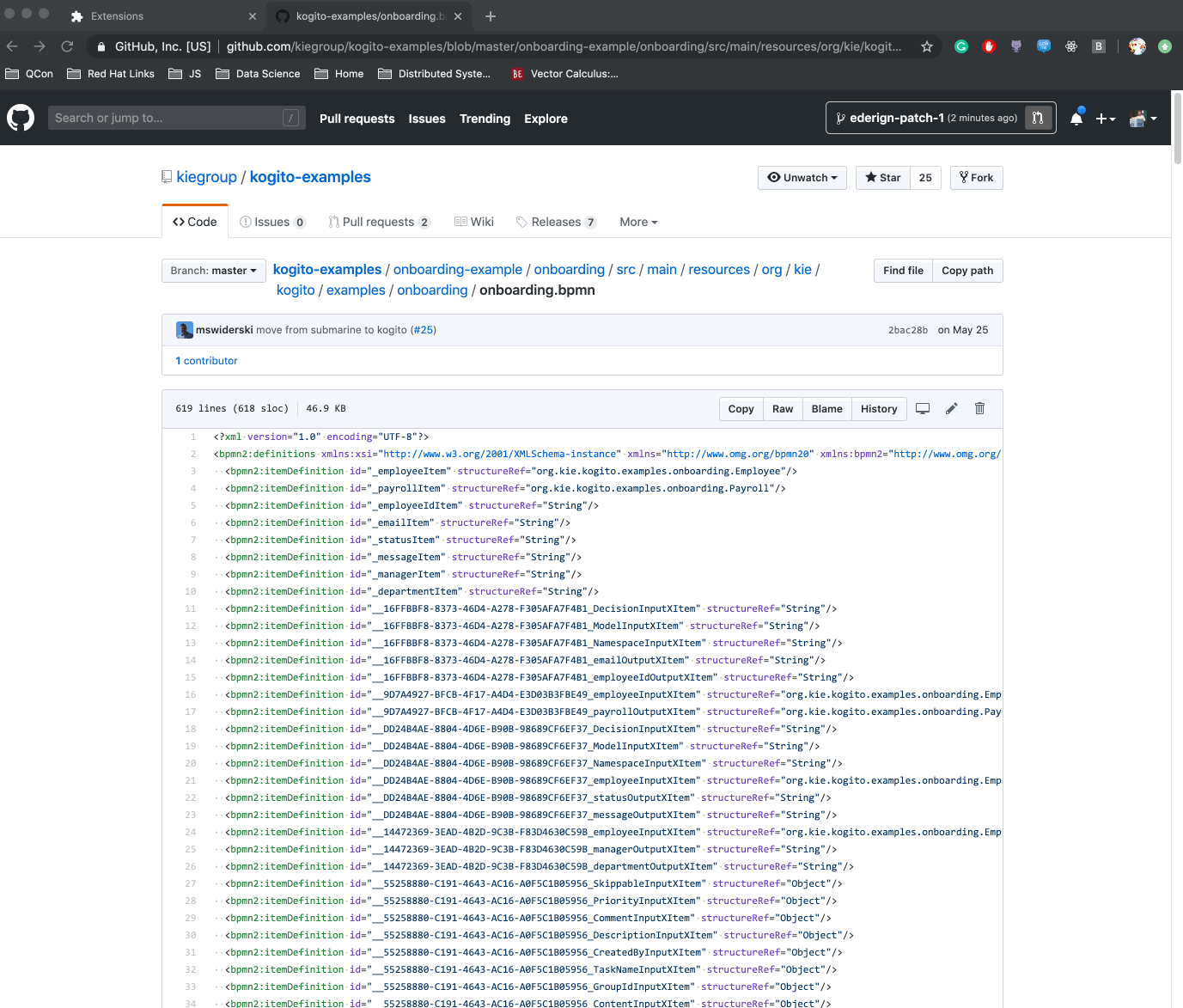The image size is (1183, 1008).
Task: Expand the More repository menu
Action: (638, 222)
